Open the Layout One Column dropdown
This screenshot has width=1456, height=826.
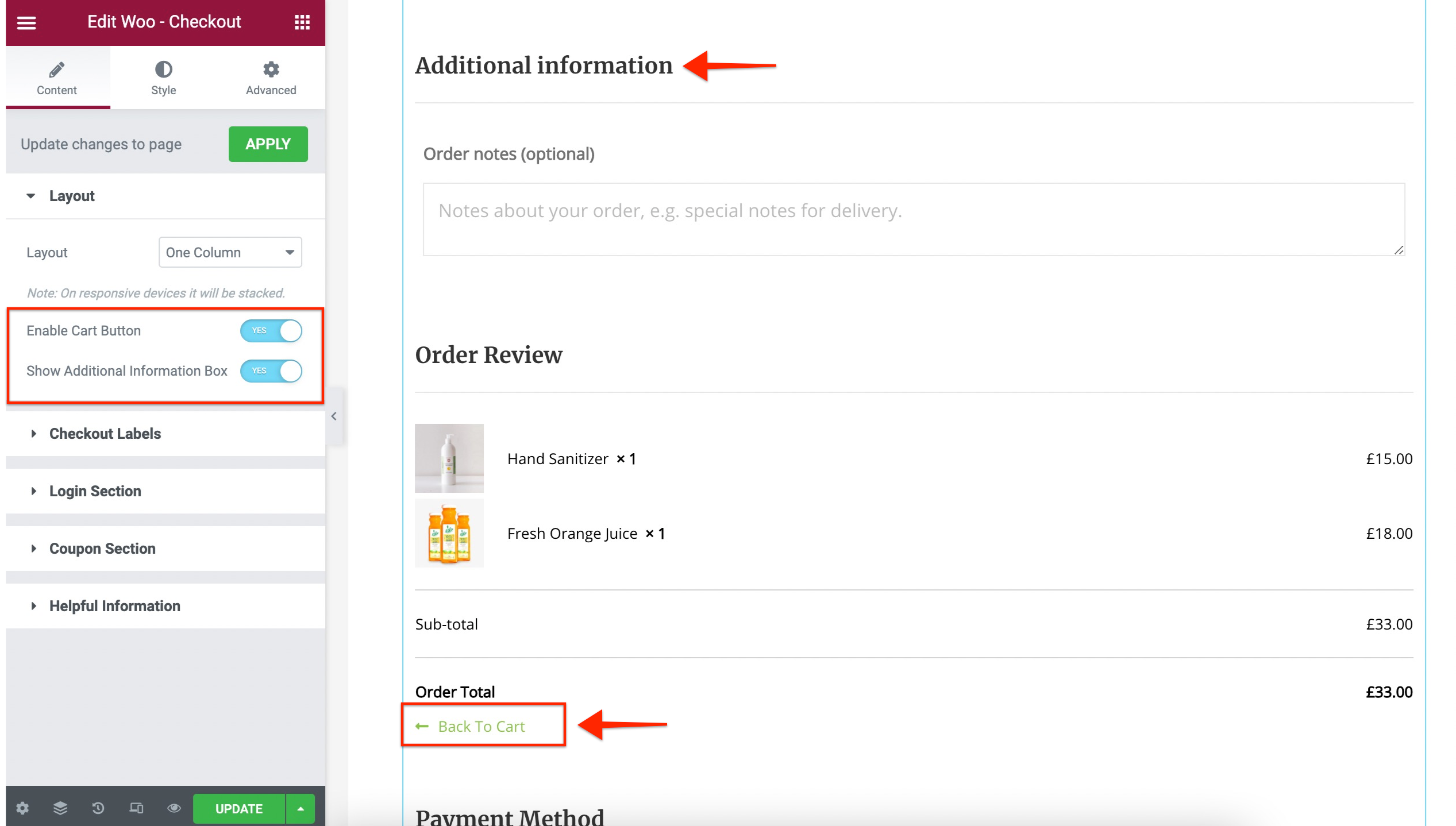[230, 252]
